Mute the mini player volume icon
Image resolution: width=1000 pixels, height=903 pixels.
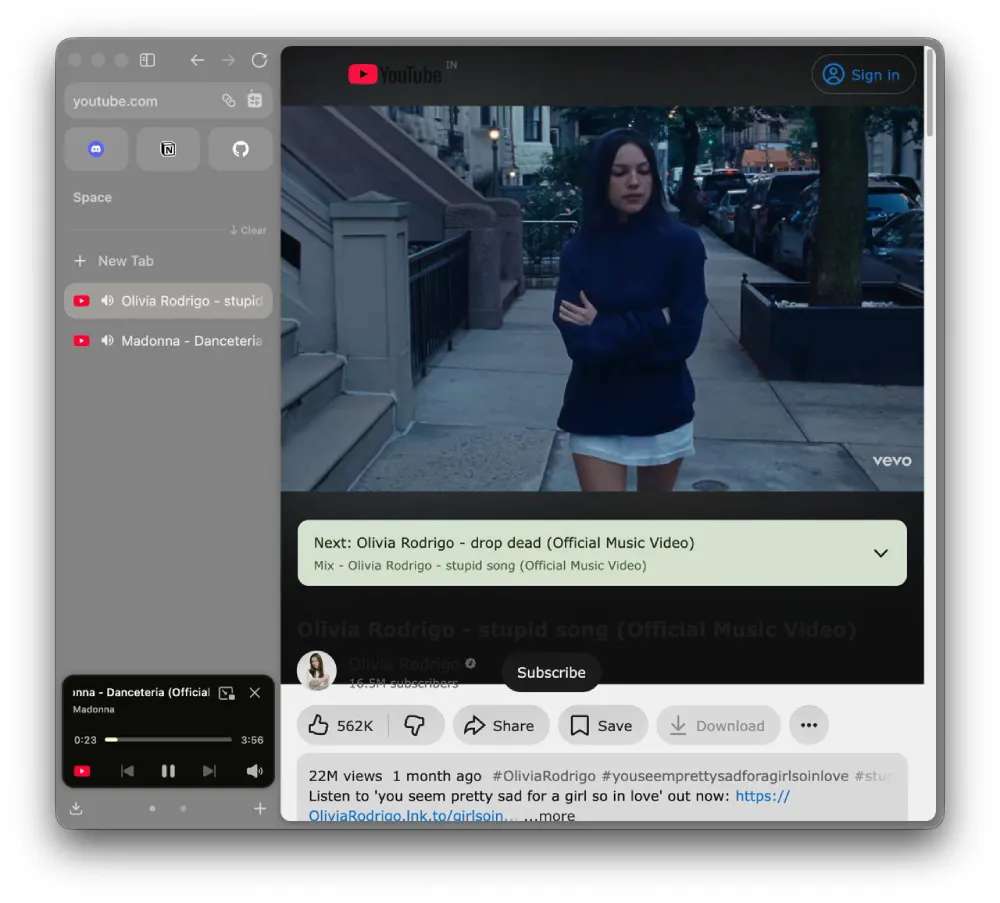[x=254, y=771]
